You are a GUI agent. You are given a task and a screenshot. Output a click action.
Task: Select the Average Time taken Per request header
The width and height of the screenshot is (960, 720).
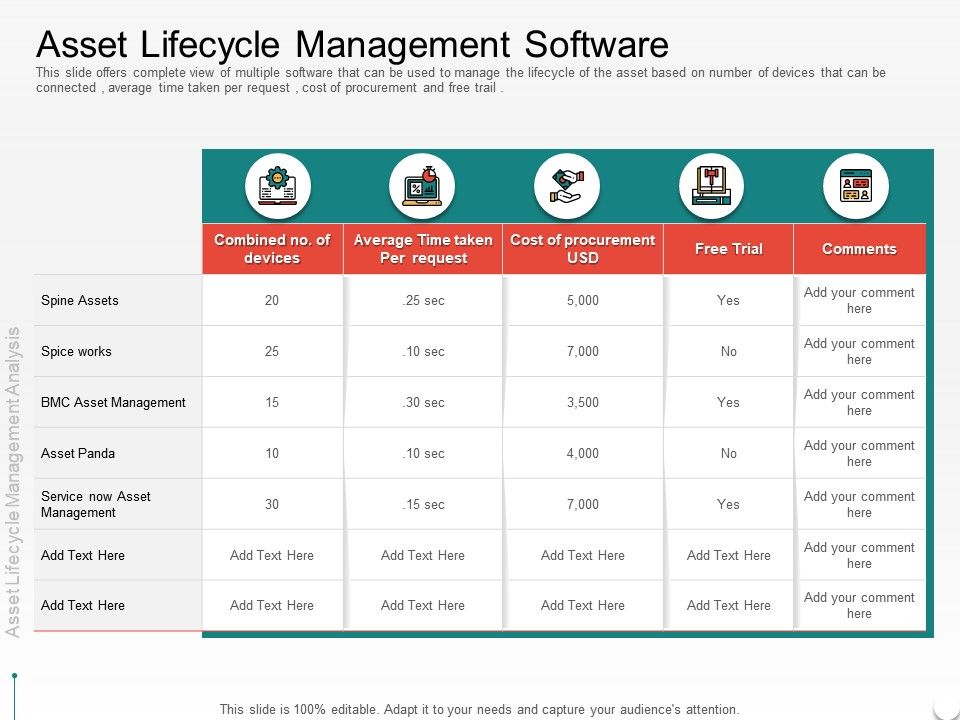pos(423,248)
